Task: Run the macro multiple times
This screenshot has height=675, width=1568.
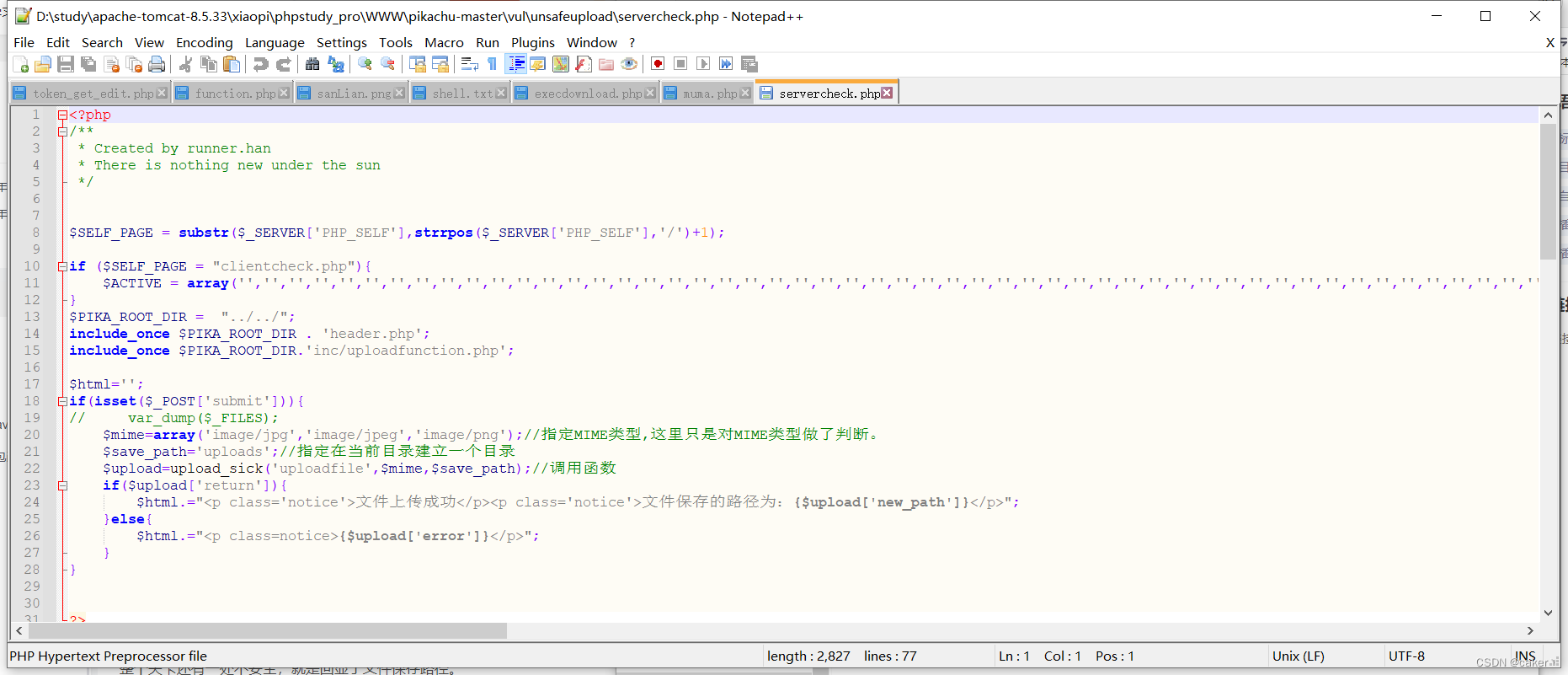Action: coord(726,64)
